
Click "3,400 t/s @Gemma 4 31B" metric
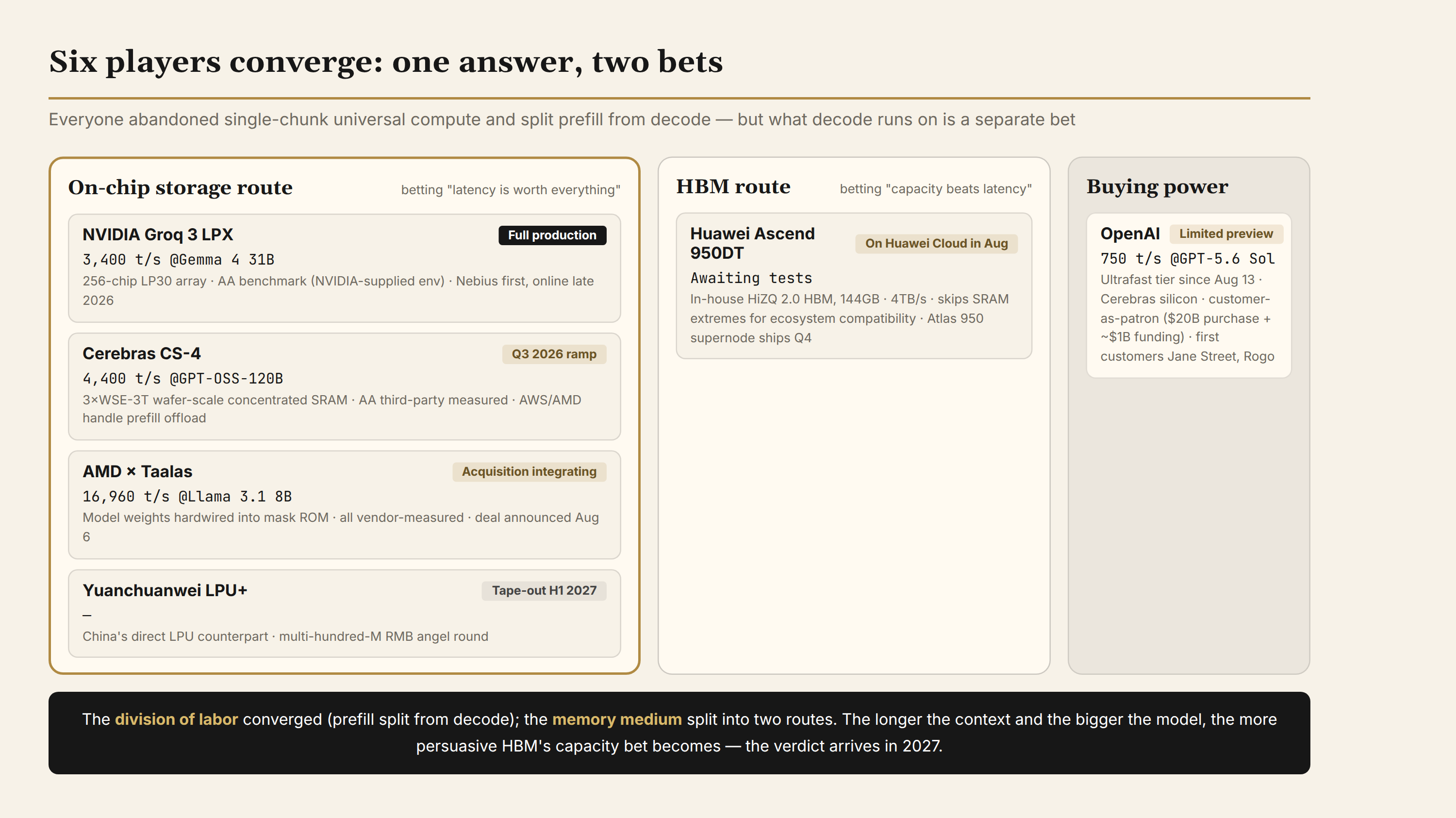click(x=179, y=259)
